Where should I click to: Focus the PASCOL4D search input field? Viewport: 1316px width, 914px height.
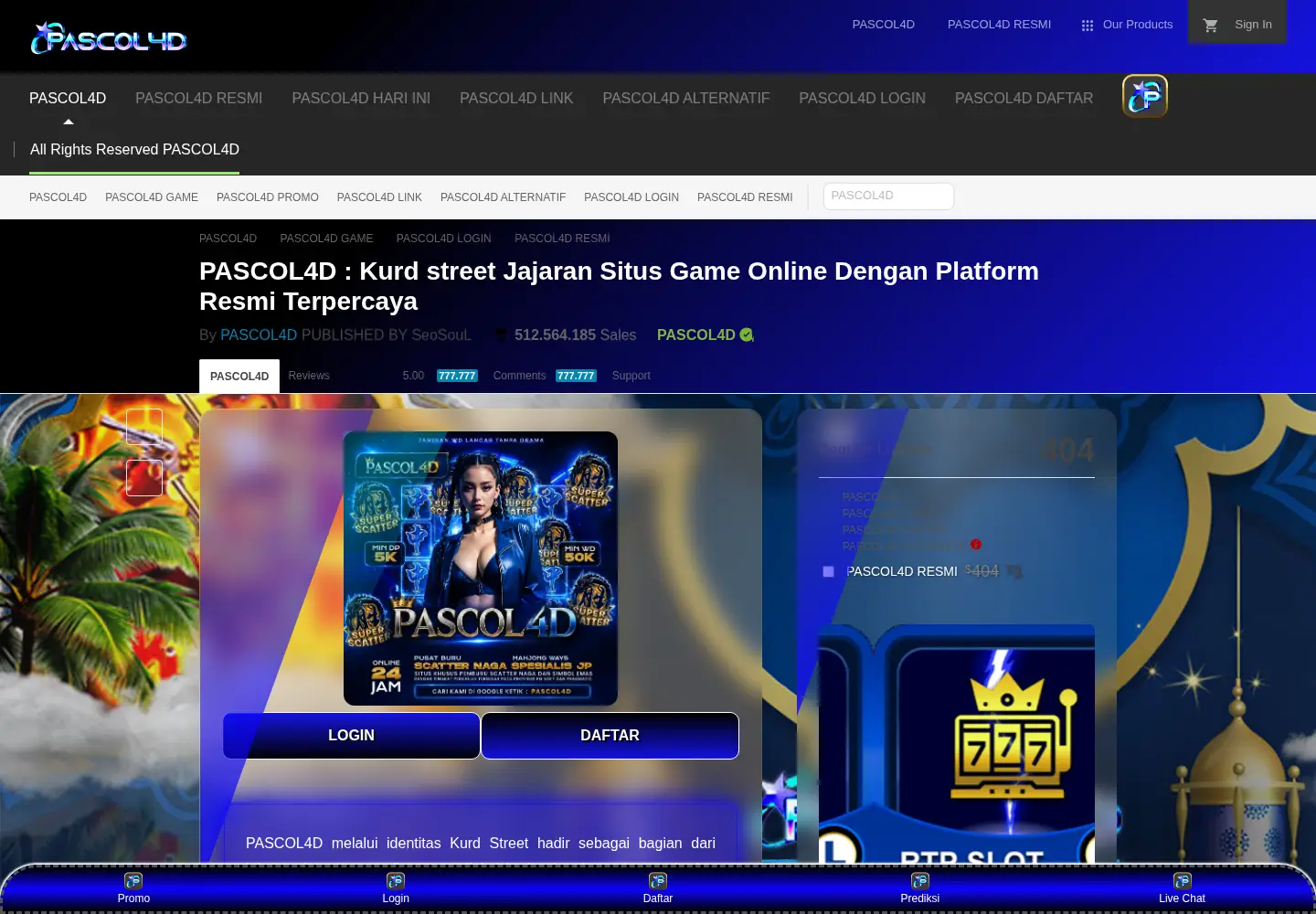click(x=888, y=197)
